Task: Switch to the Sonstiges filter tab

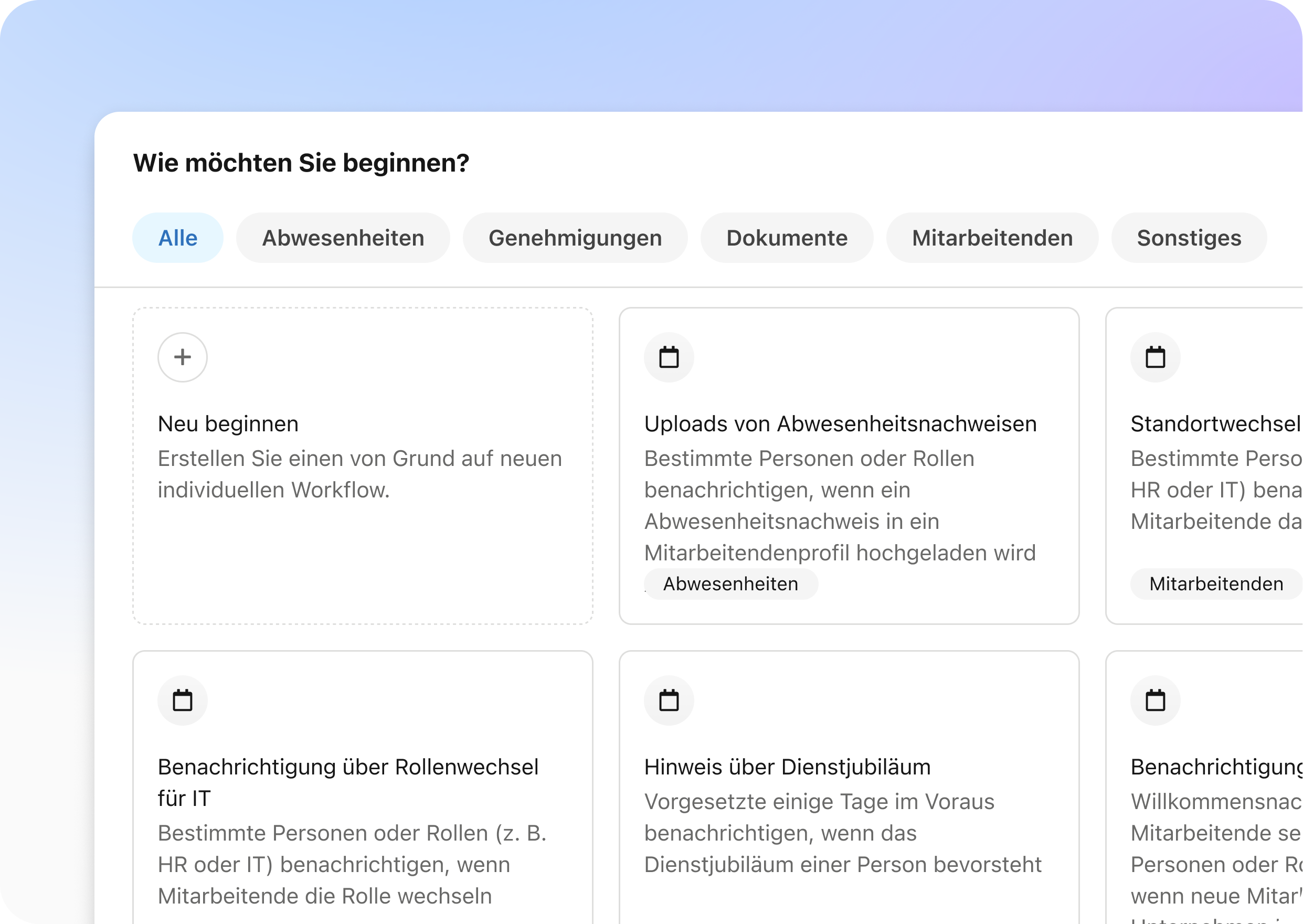Action: [1189, 238]
